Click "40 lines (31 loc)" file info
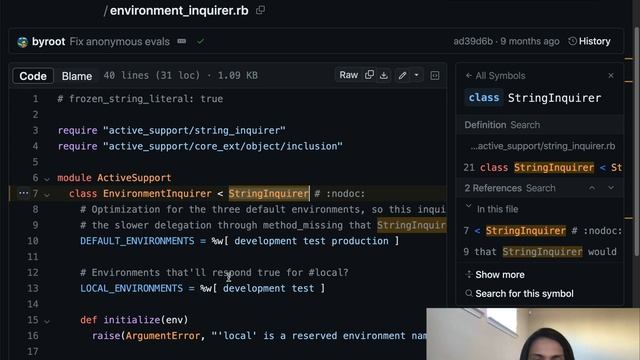The height and width of the screenshot is (360, 640). (x=151, y=76)
